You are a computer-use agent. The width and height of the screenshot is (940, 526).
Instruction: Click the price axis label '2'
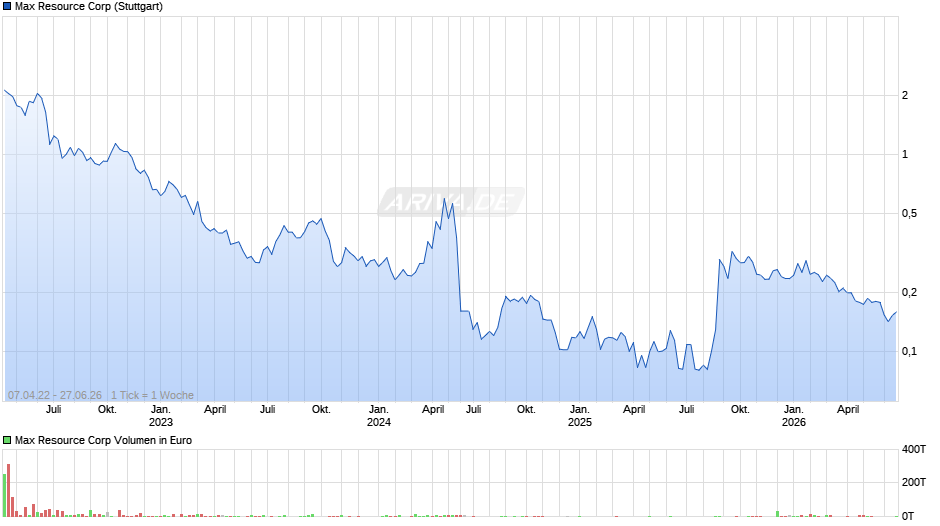(x=905, y=95)
